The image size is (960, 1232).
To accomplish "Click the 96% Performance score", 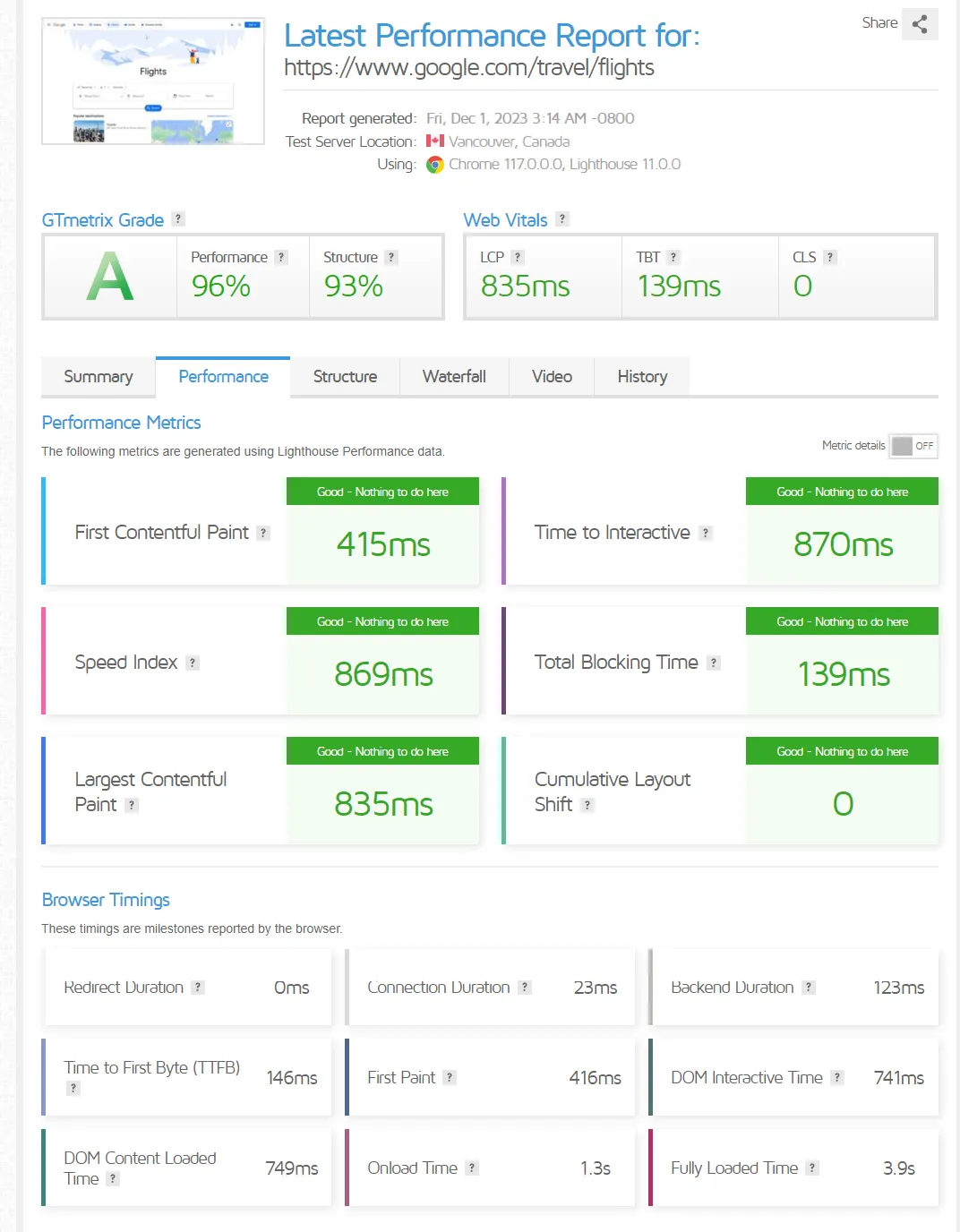I will (221, 287).
